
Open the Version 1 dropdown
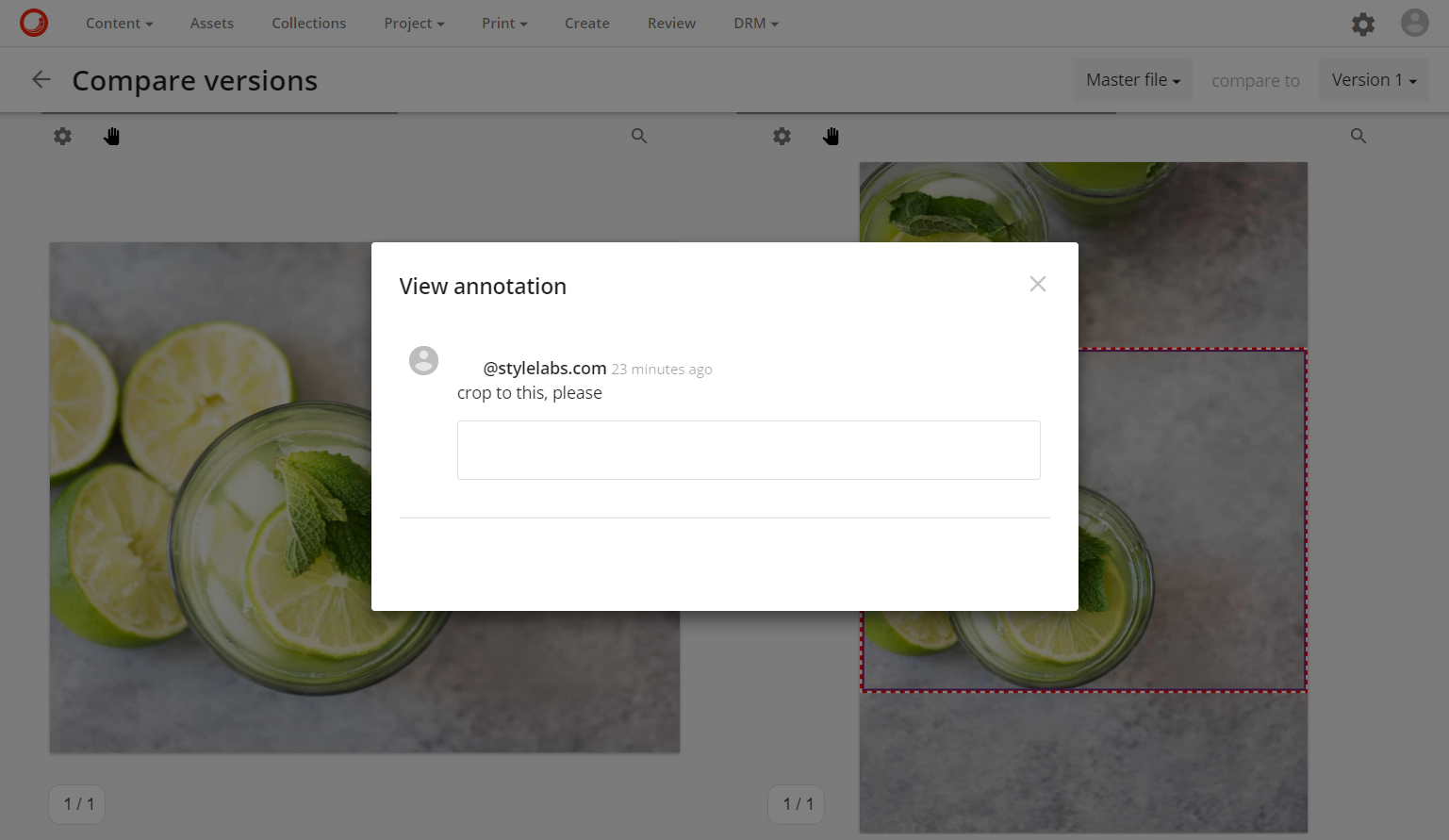(x=1373, y=79)
